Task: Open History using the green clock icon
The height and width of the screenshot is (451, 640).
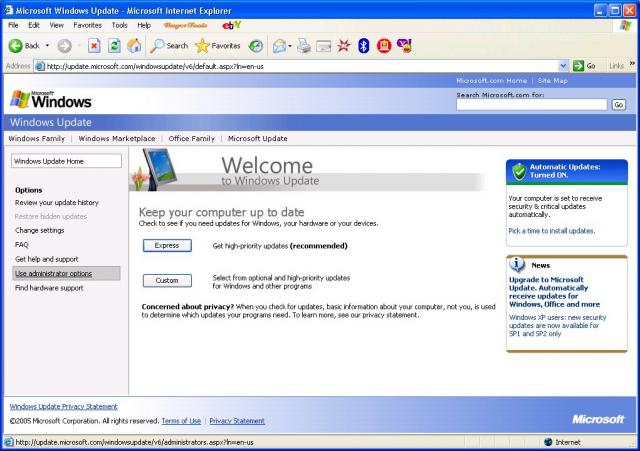Action: (256, 46)
